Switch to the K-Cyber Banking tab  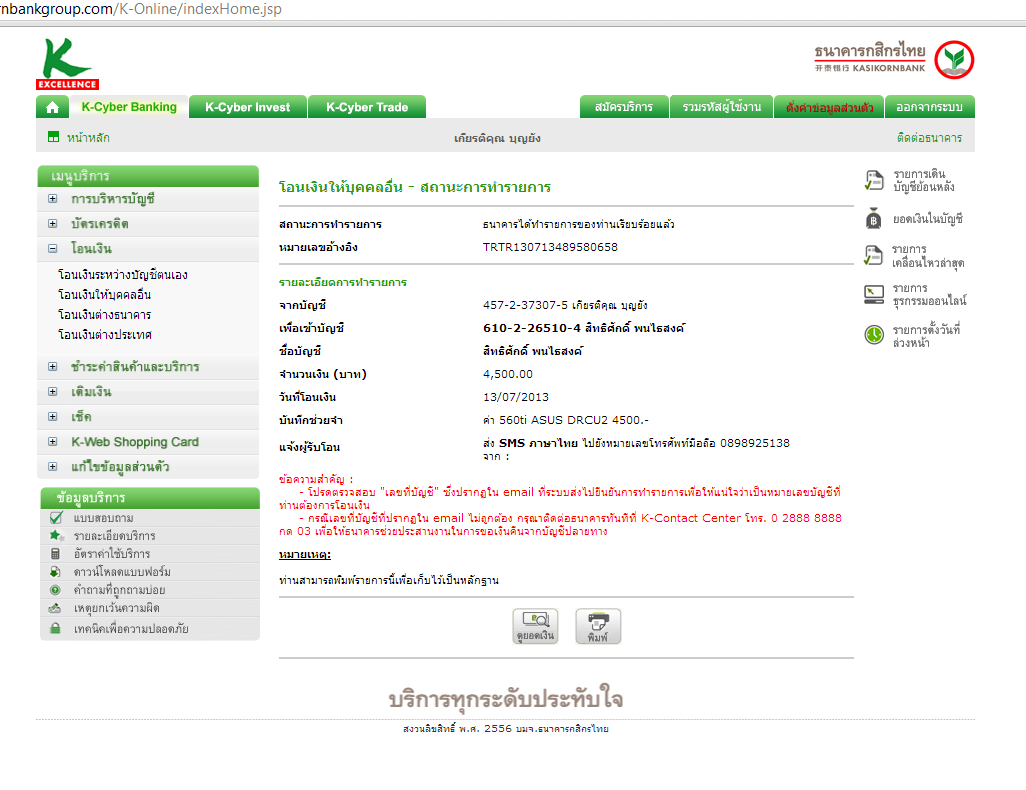[x=129, y=107]
